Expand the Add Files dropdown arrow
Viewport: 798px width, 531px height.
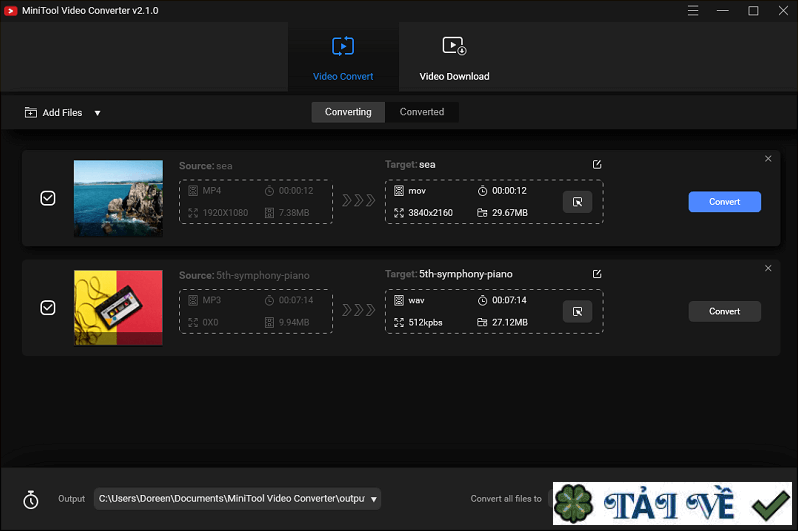pos(97,113)
